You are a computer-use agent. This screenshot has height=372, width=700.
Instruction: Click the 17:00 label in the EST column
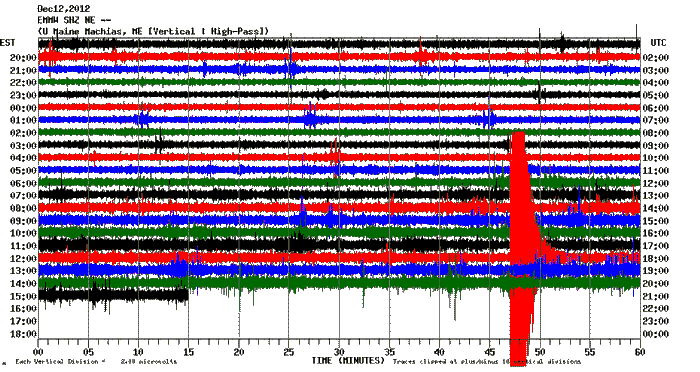coord(23,321)
